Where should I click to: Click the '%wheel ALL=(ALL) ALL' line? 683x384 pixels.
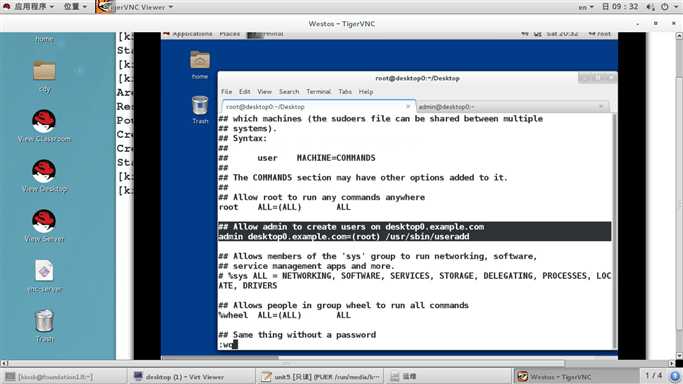285,315
